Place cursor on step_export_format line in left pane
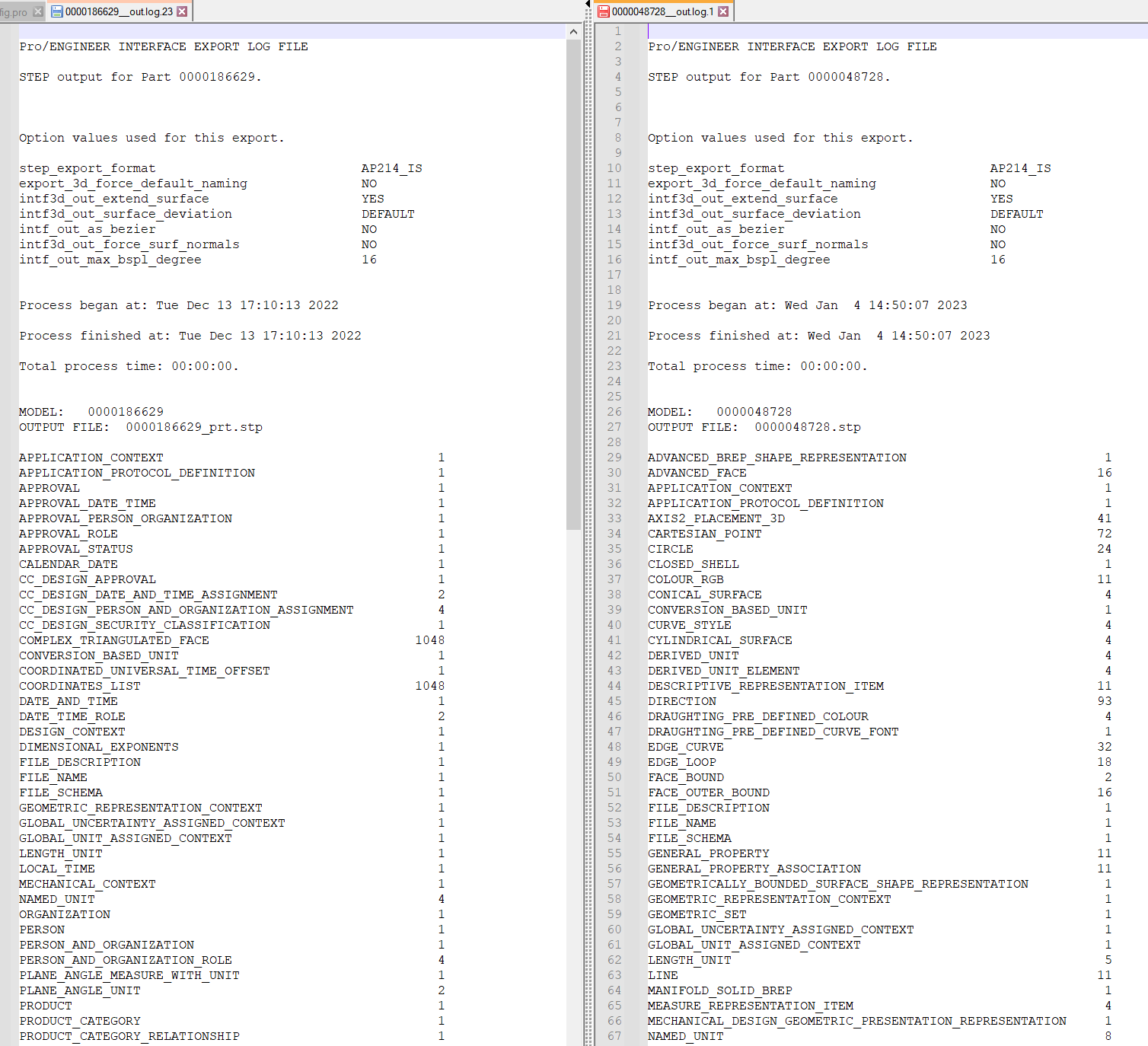The image size is (1148, 1046). [88, 167]
